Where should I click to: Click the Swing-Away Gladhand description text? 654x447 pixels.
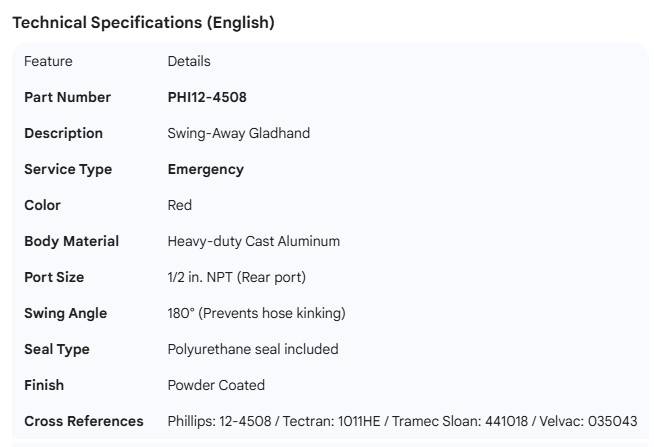239,133
